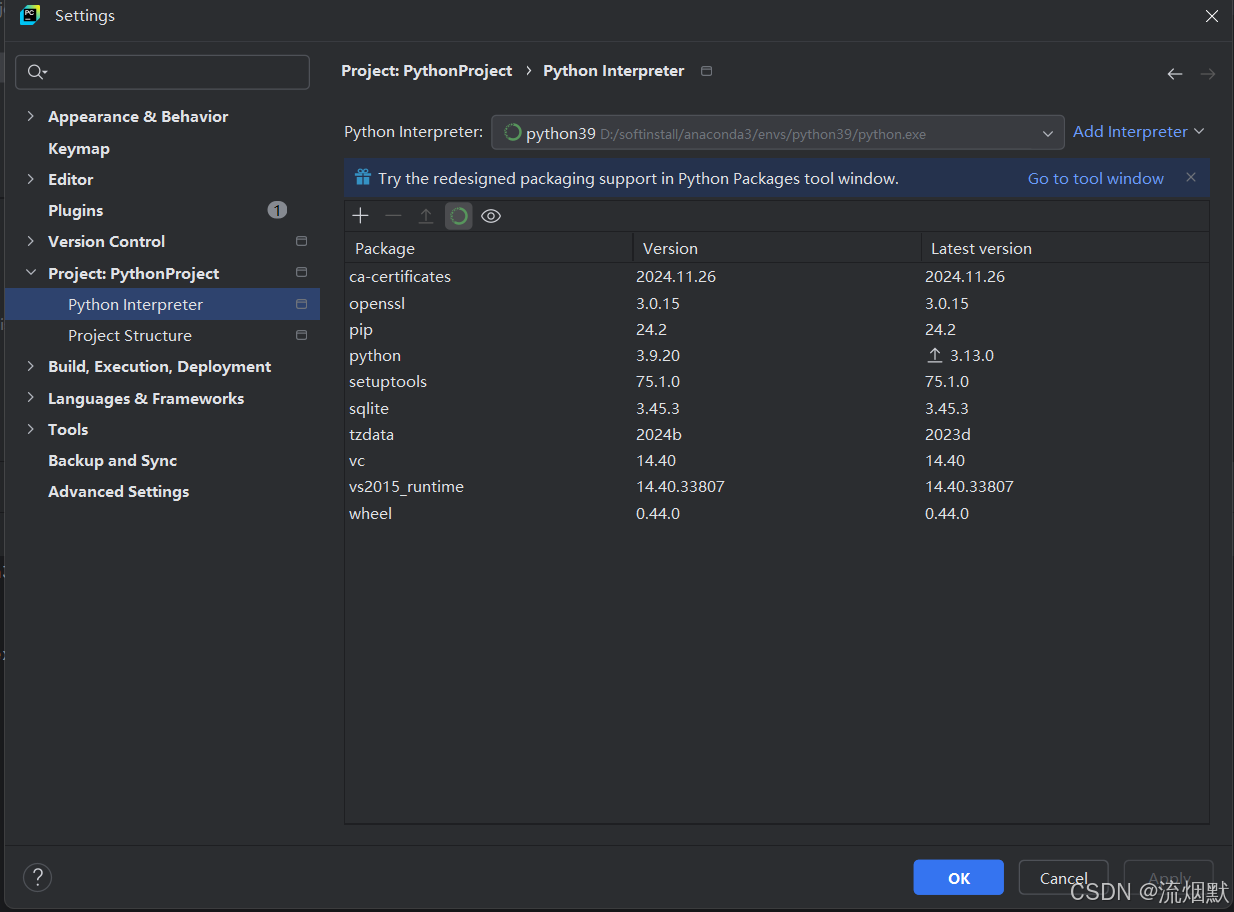Close the packaging support banner
Screen dimensions: 1234x912
(x=1191, y=177)
